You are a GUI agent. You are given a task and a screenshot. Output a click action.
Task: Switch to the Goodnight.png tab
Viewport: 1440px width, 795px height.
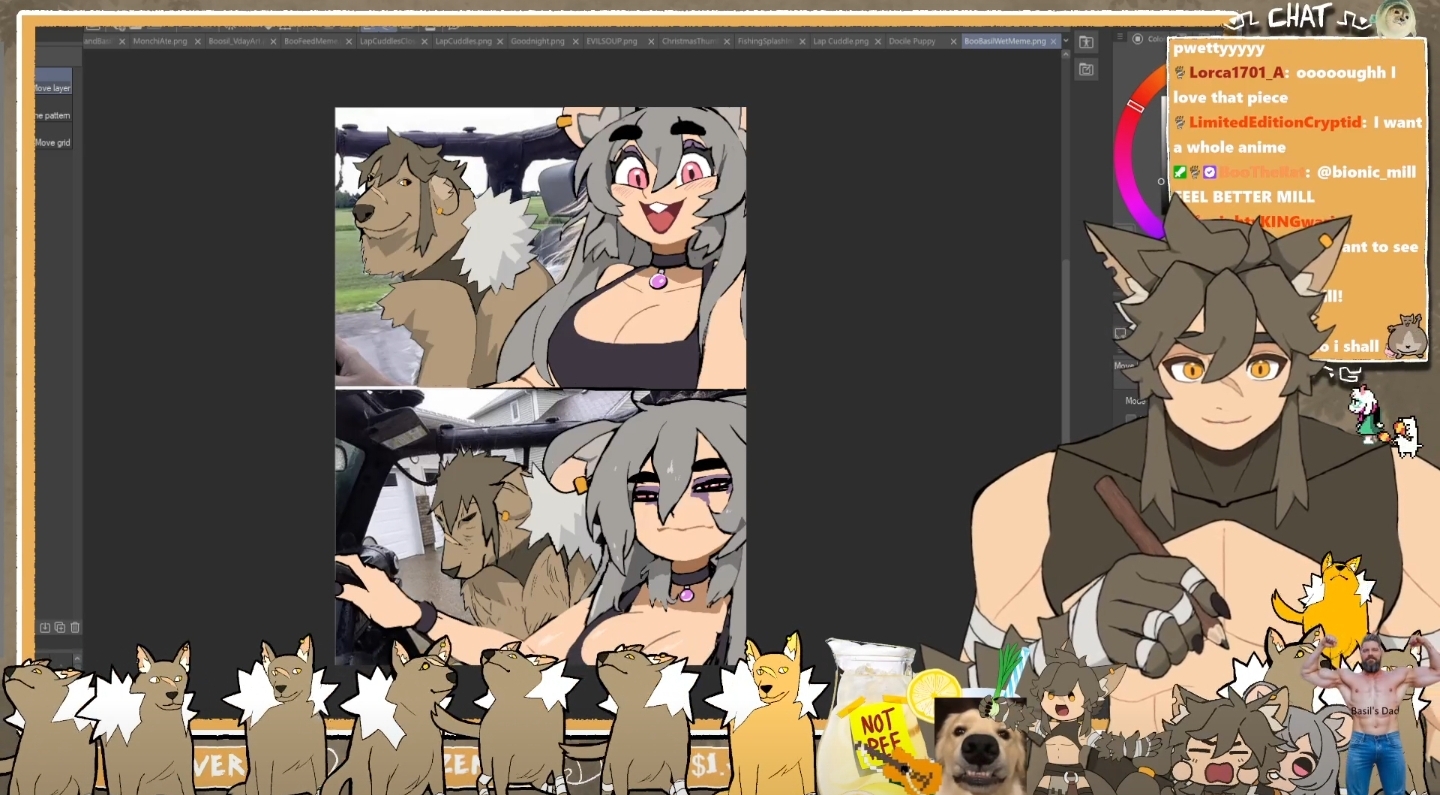click(537, 41)
